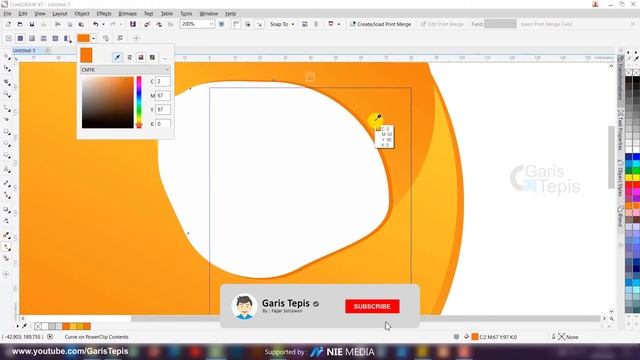This screenshot has height=360, width=640.
Task: Open the Object menu
Action: (x=82, y=13)
